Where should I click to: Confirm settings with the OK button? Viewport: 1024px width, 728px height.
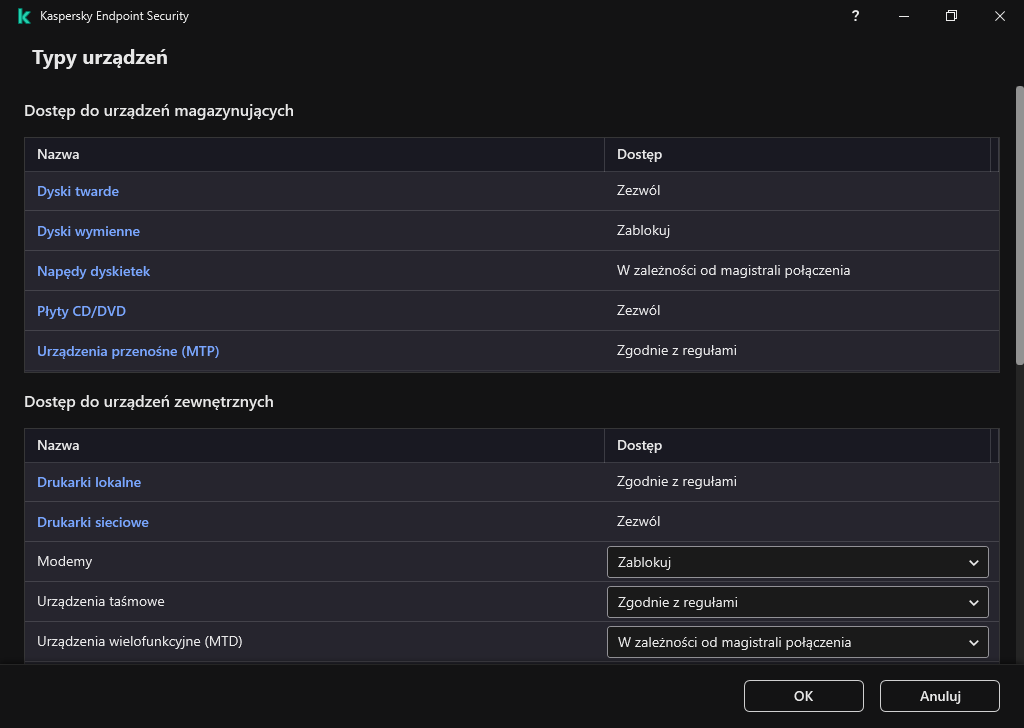[x=803, y=696]
